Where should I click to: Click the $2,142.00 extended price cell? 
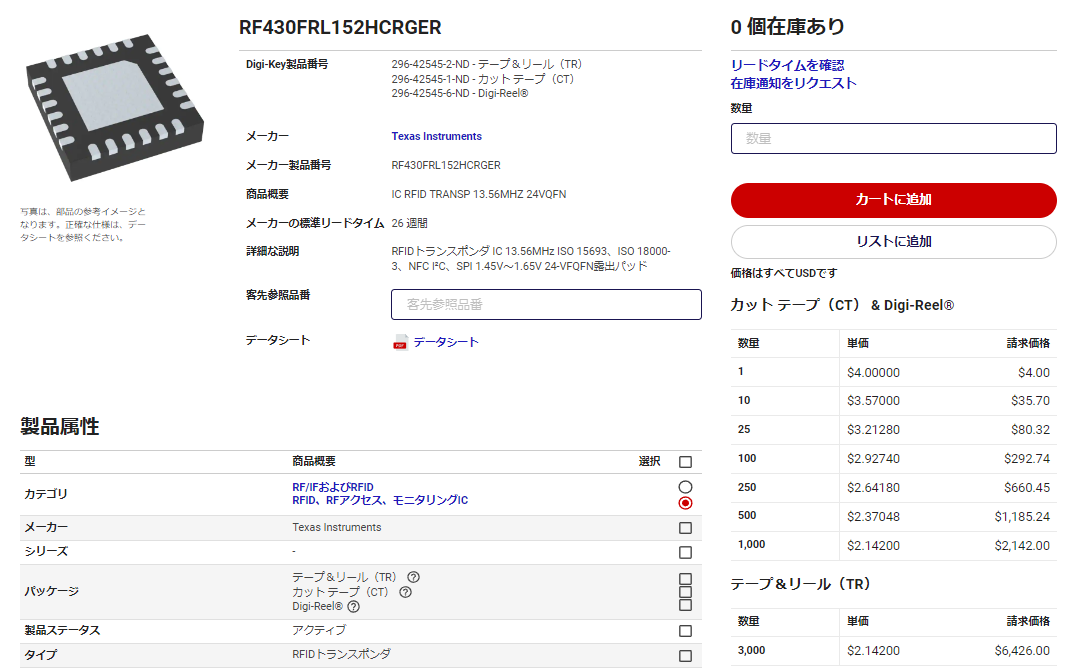tap(1022, 546)
